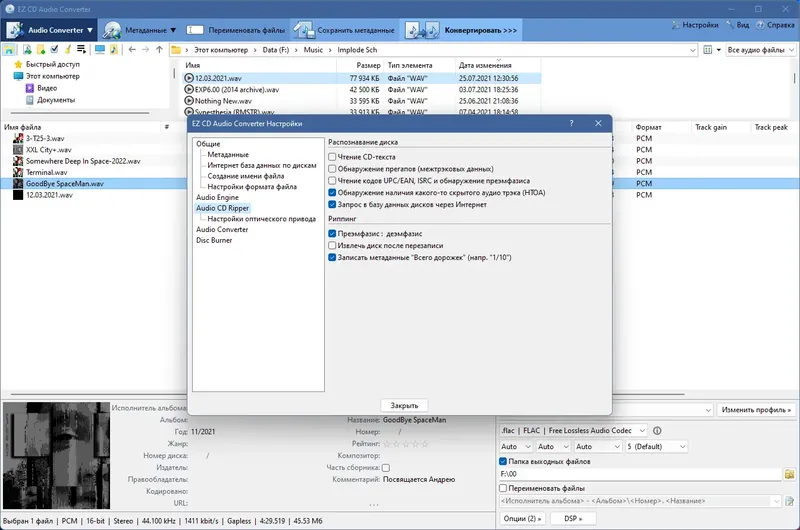Click the folder tree horizontal scrollbar

80,113
